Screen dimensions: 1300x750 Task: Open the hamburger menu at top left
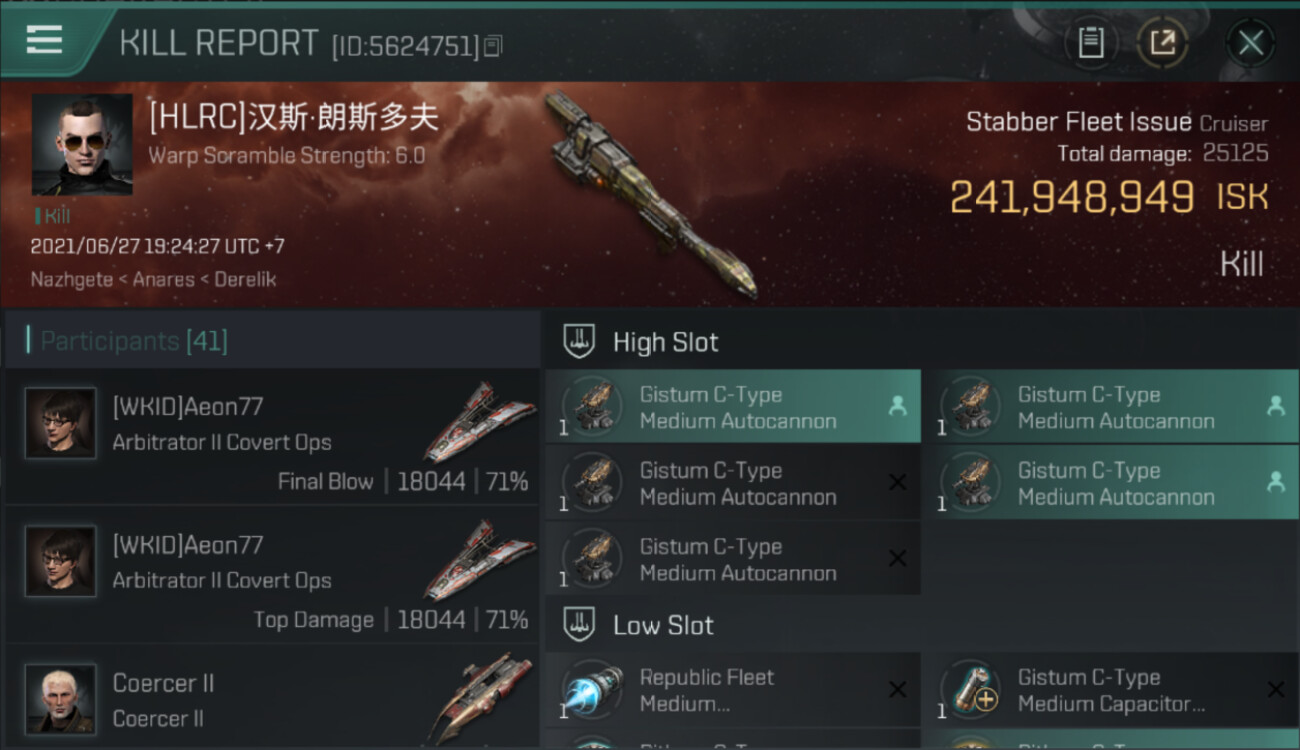click(x=44, y=40)
